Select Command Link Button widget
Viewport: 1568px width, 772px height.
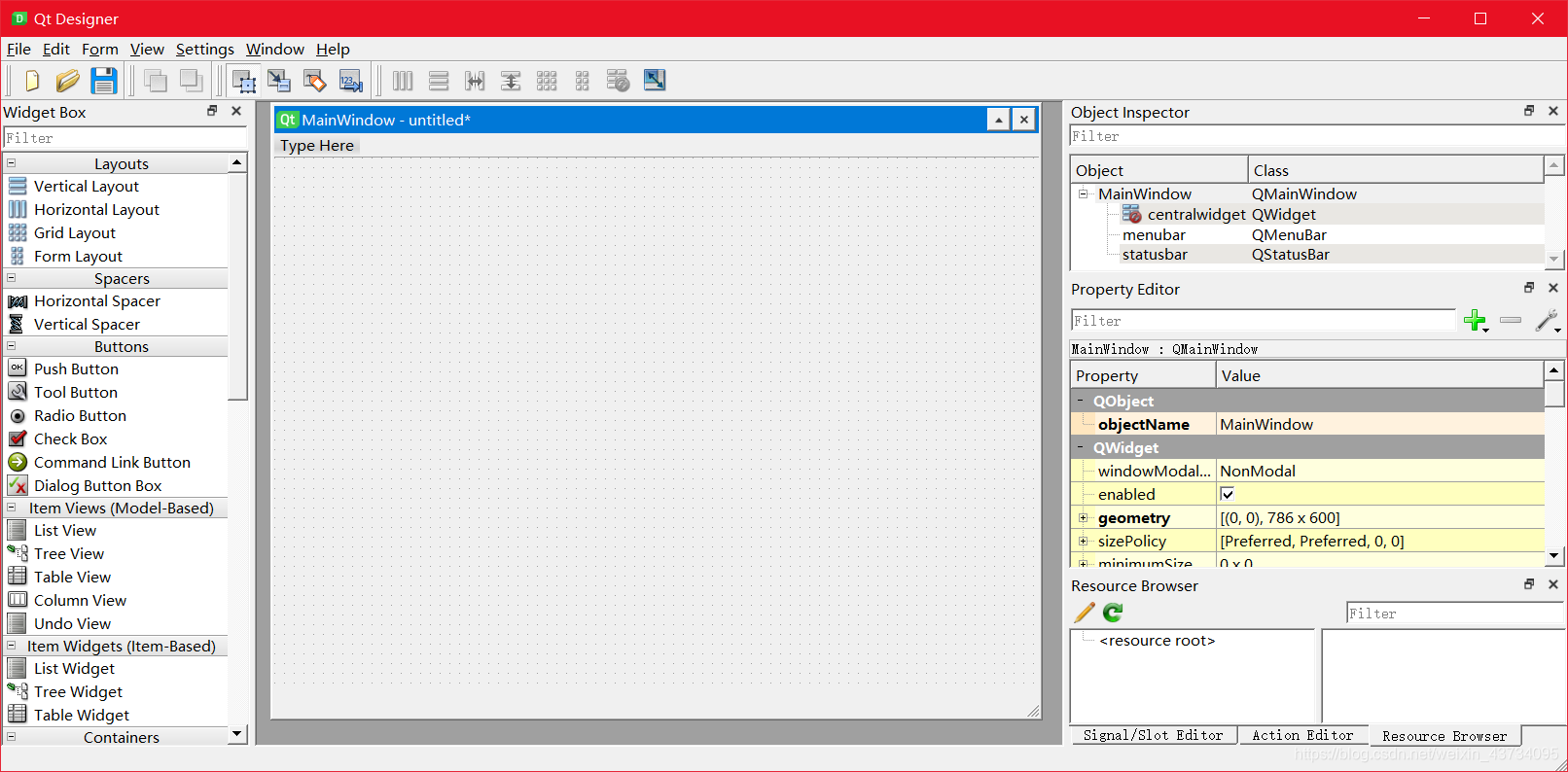(x=112, y=462)
